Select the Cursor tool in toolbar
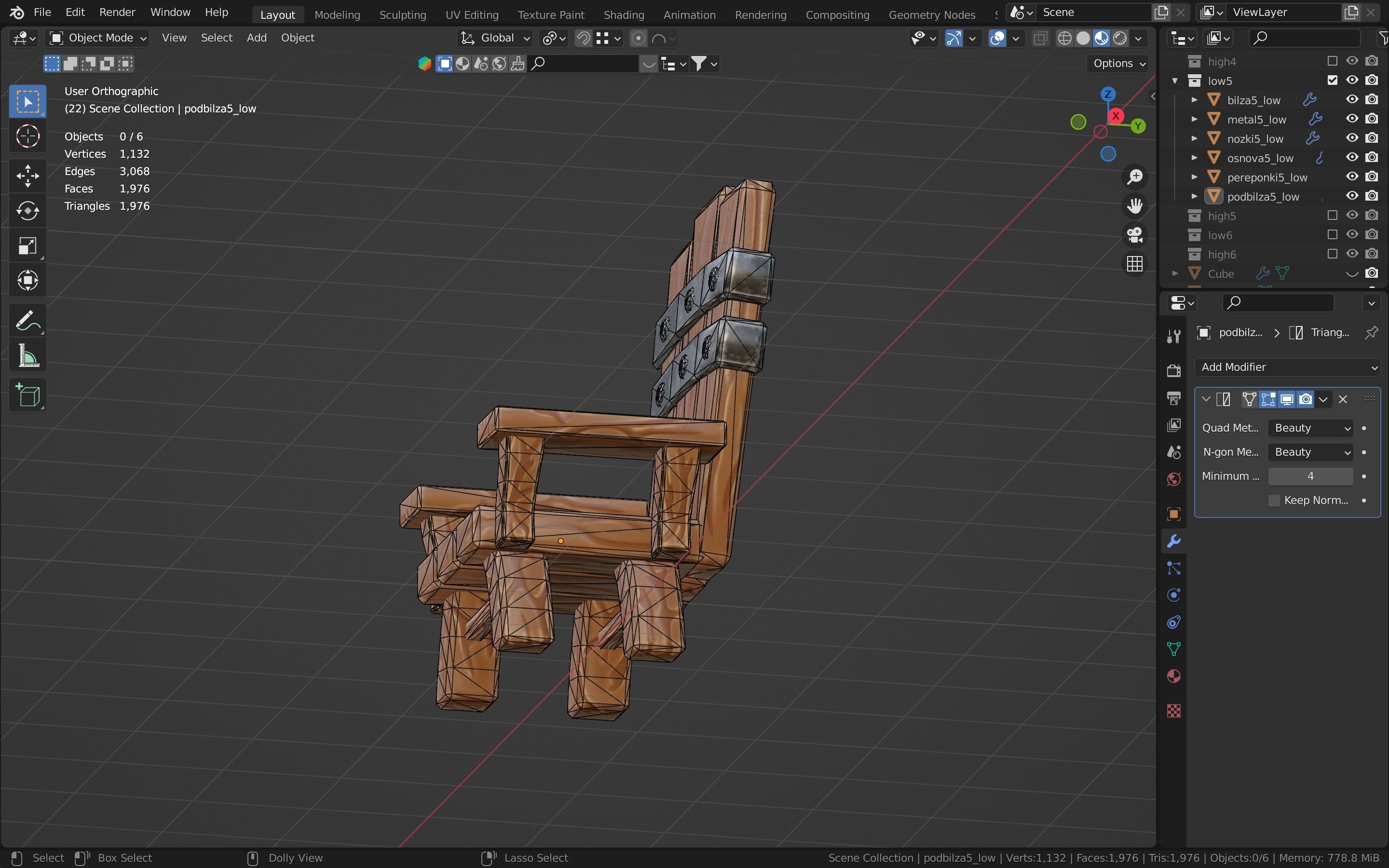 pyautogui.click(x=27, y=136)
